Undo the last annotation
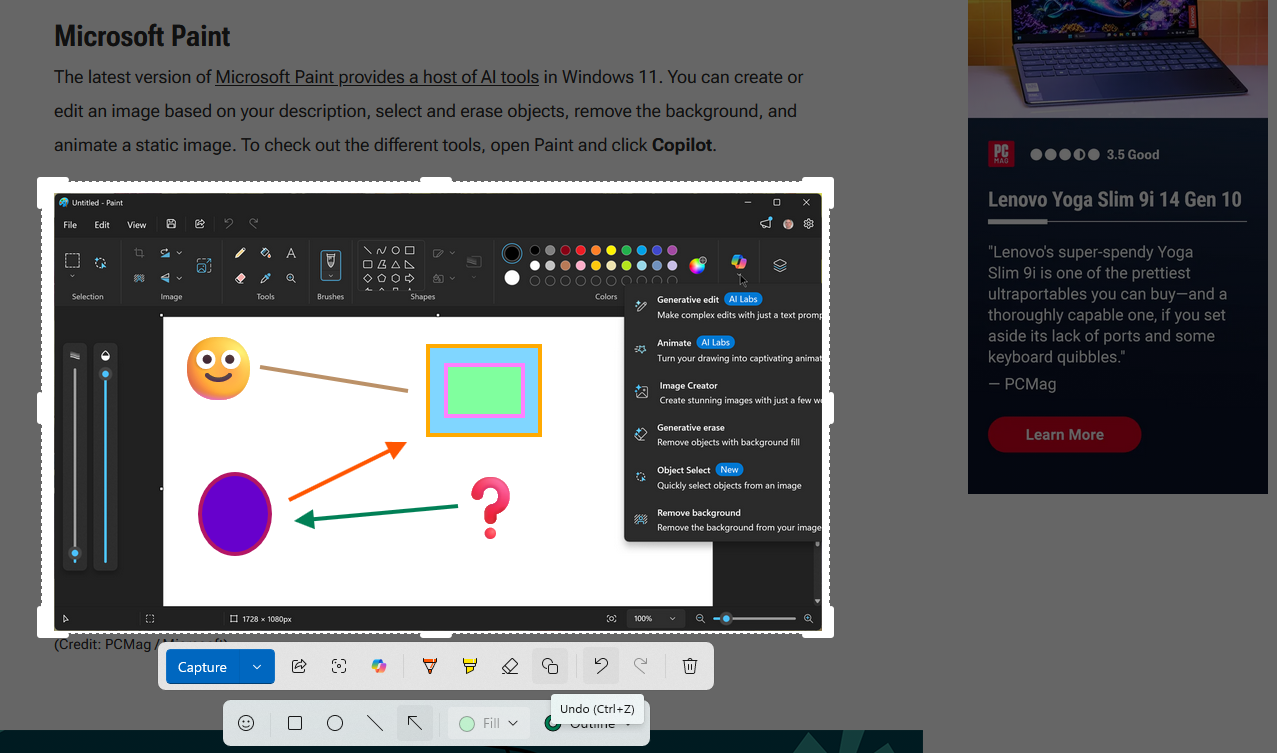This screenshot has width=1277, height=753. [601, 666]
